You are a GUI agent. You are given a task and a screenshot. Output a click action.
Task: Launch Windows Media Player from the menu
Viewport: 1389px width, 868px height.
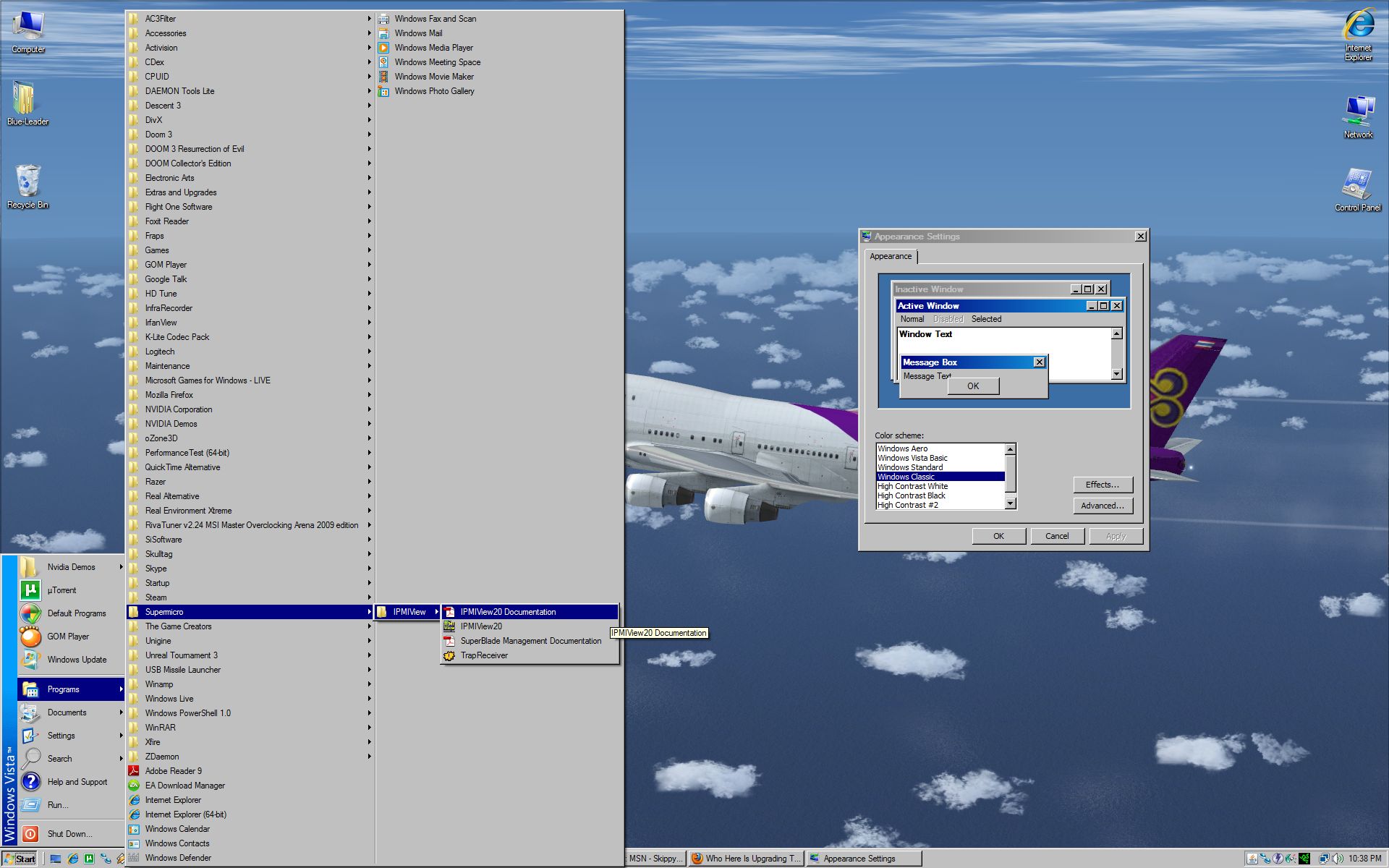point(433,48)
